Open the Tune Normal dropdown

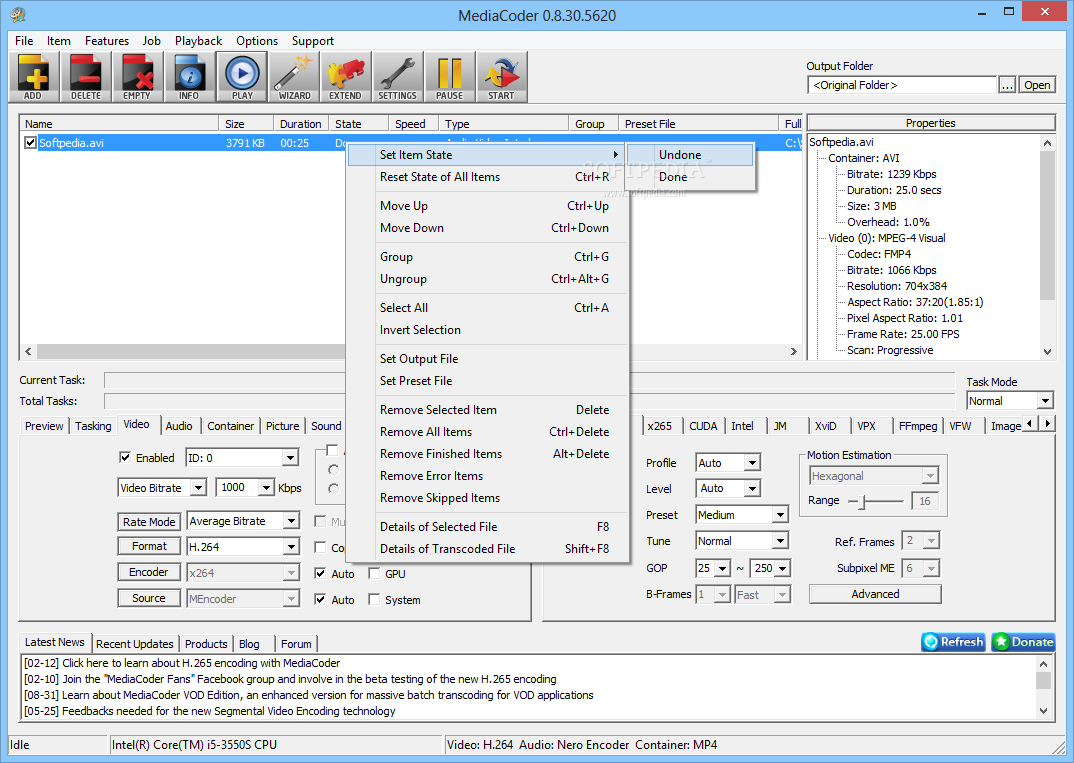pos(780,541)
